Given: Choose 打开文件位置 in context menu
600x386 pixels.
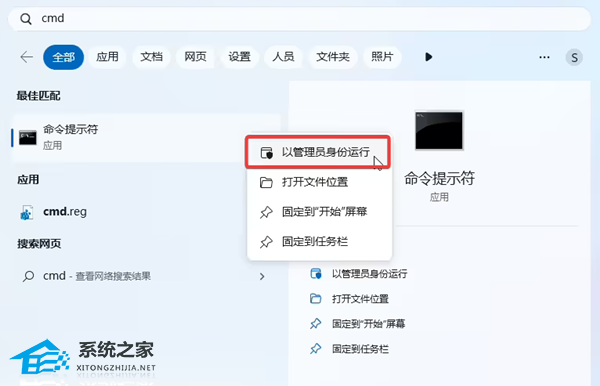Looking at the screenshot, I should (x=320, y=182).
